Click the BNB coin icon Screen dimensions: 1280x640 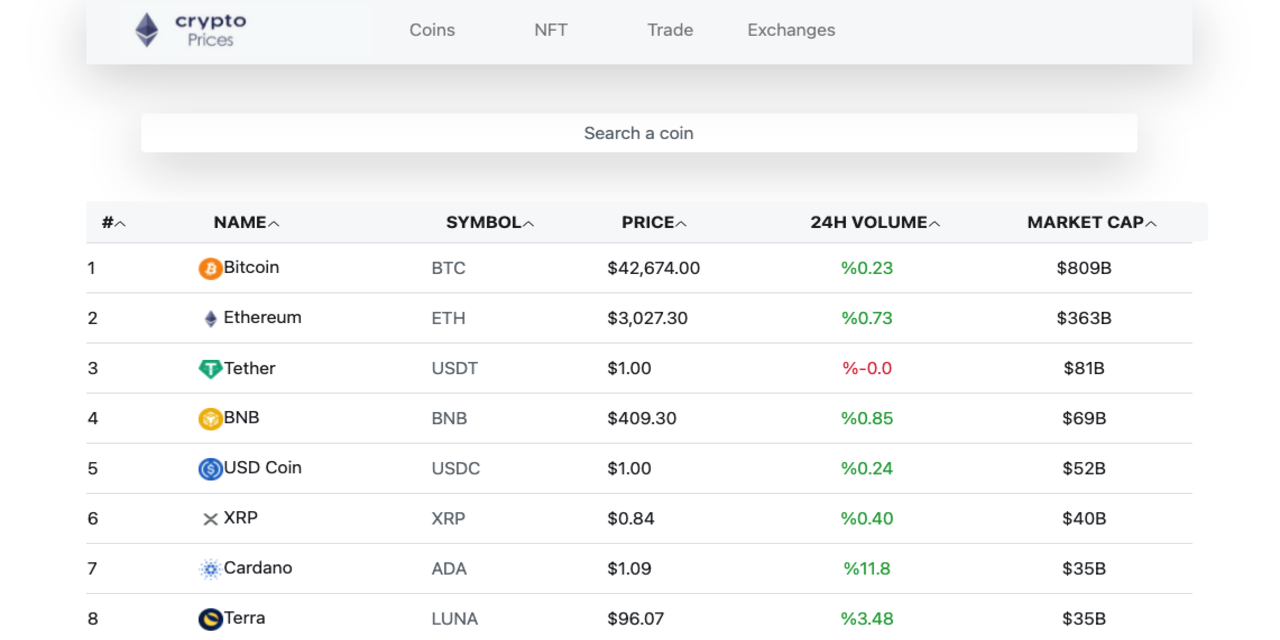point(210,419)
